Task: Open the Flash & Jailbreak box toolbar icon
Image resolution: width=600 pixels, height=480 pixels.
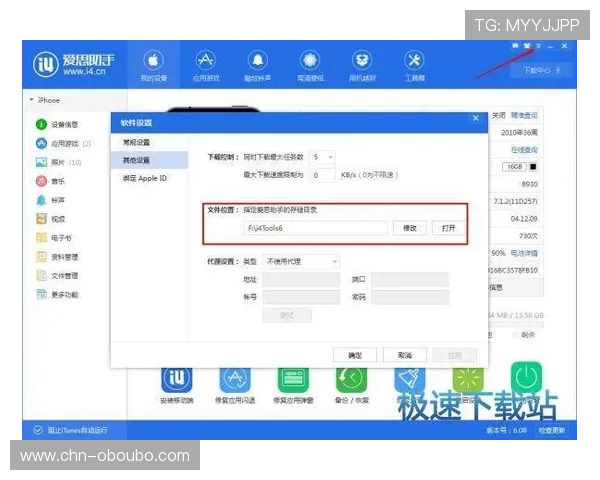Action: [362, 65]
